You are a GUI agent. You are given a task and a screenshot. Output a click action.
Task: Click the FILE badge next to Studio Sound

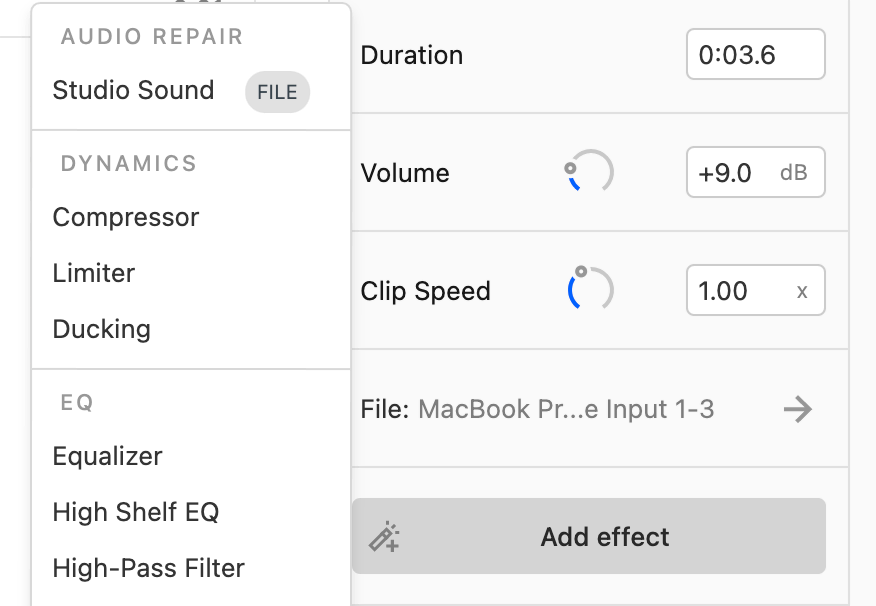tap(277, 92)
